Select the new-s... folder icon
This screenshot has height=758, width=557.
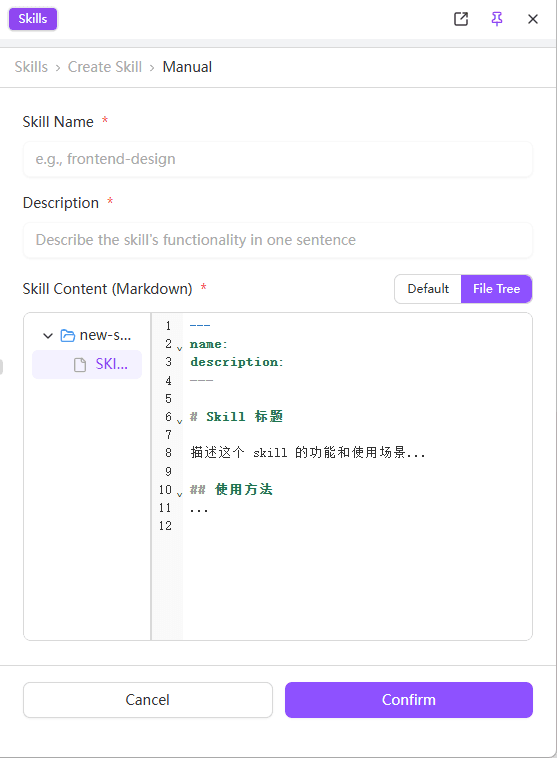click(68, 335)
